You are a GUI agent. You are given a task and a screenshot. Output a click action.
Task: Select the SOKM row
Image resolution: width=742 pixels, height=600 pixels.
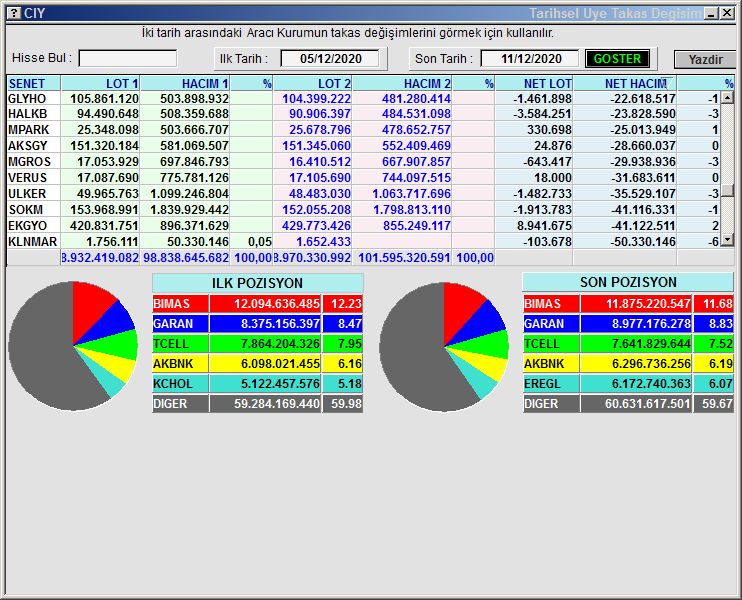(363, 210)
